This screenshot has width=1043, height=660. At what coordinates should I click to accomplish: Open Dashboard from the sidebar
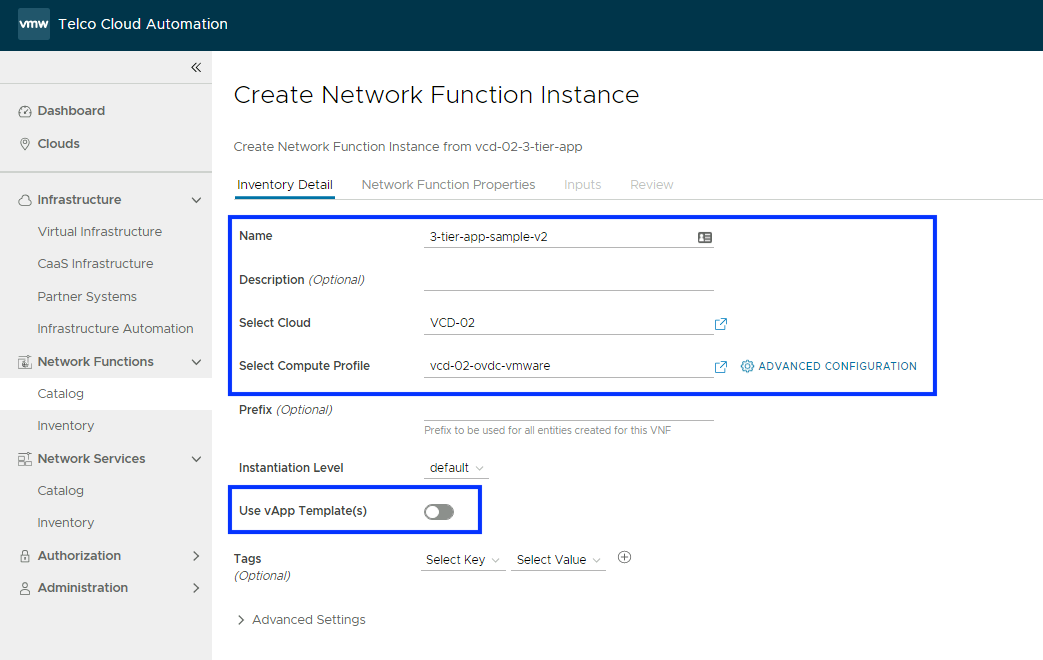click(71, 111)
